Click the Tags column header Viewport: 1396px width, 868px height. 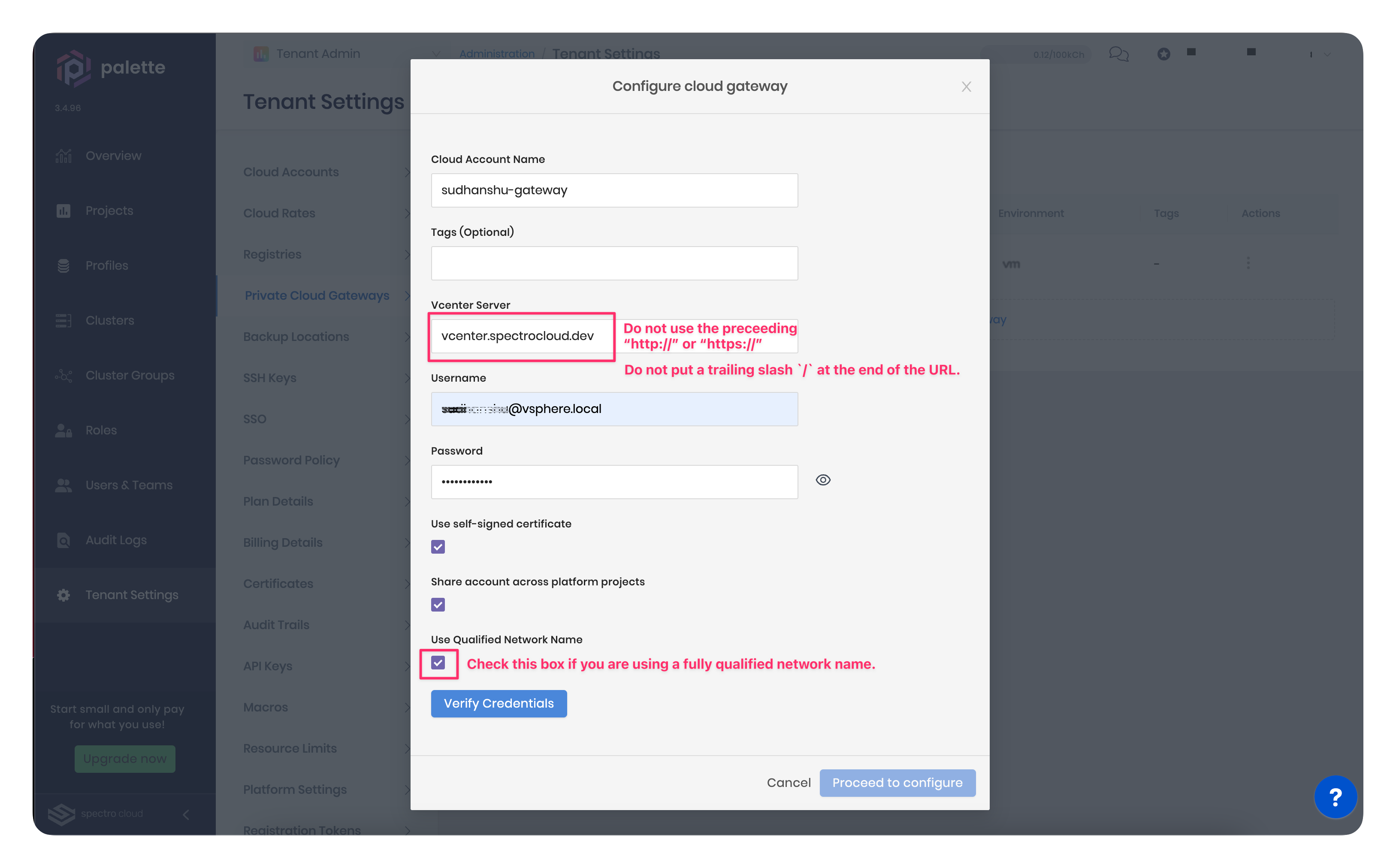pos(1166,213)
